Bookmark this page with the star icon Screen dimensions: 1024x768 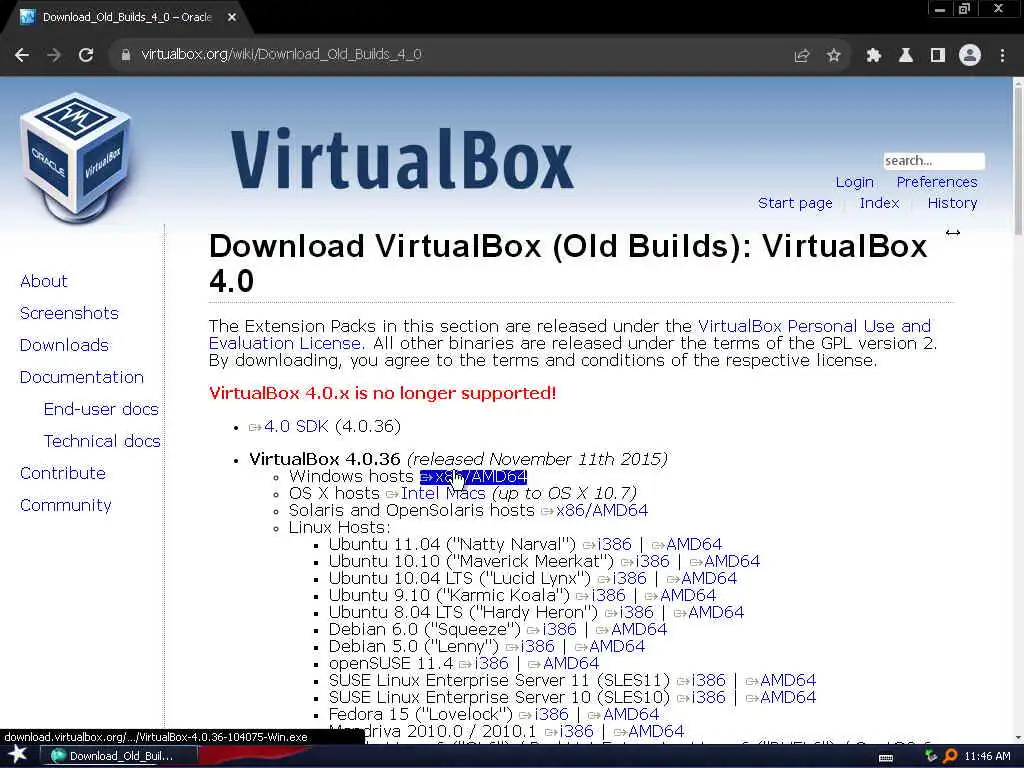[833, 56]
